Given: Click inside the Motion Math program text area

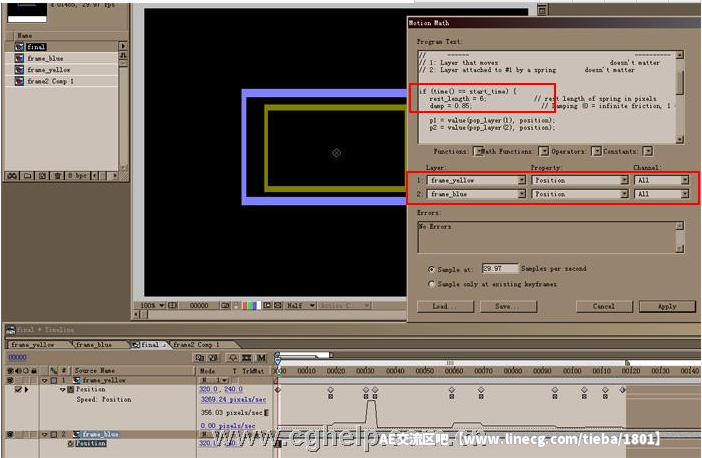Looking at the screenshot, I should pos(546,97).
